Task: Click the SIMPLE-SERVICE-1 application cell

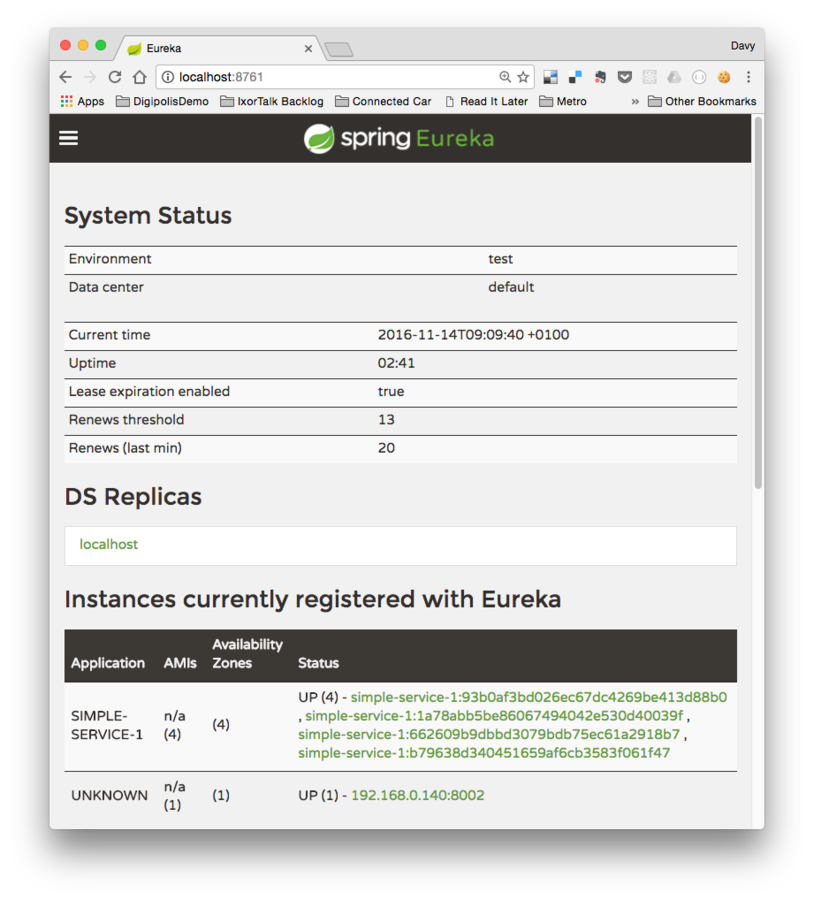Action: pyautogui.click(x=107, y=725)
